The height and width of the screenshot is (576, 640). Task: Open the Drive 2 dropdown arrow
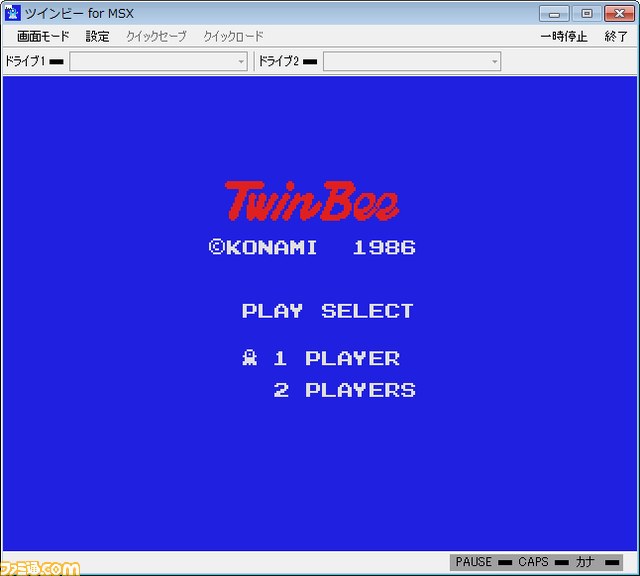[x=494, y=62]
